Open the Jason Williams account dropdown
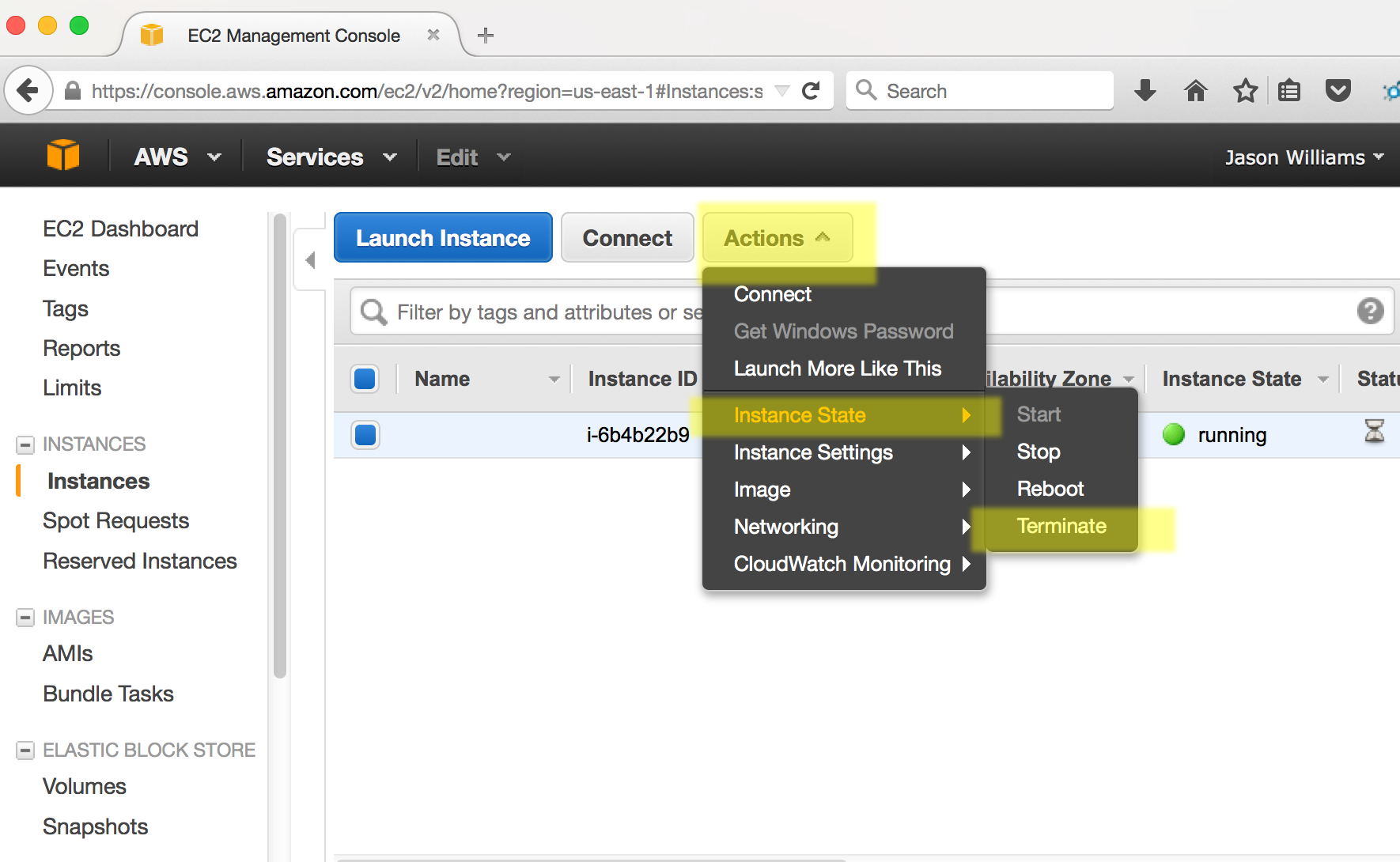 [1304, 157]
